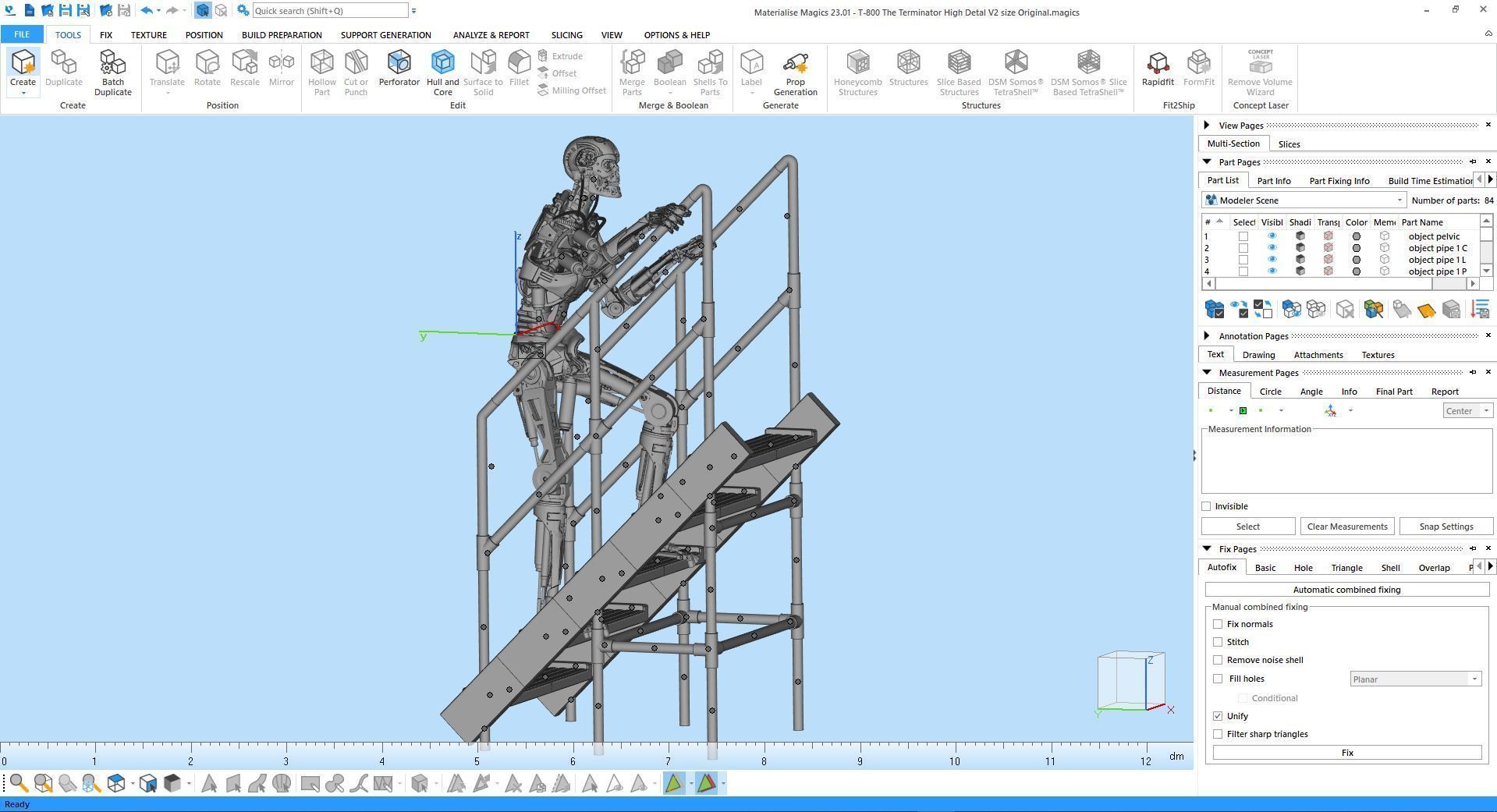Screen dimensions: 1497x812
Task: Uncheck the Unify checkbox
Action: 1218,716
